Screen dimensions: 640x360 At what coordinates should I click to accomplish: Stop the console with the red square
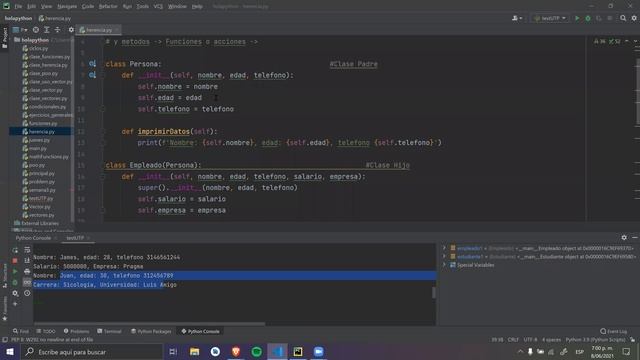pos(15,260)
